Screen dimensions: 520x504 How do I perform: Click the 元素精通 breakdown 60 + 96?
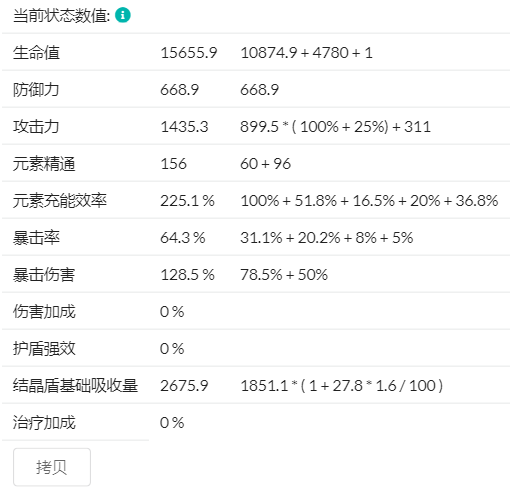coord(265,164)
